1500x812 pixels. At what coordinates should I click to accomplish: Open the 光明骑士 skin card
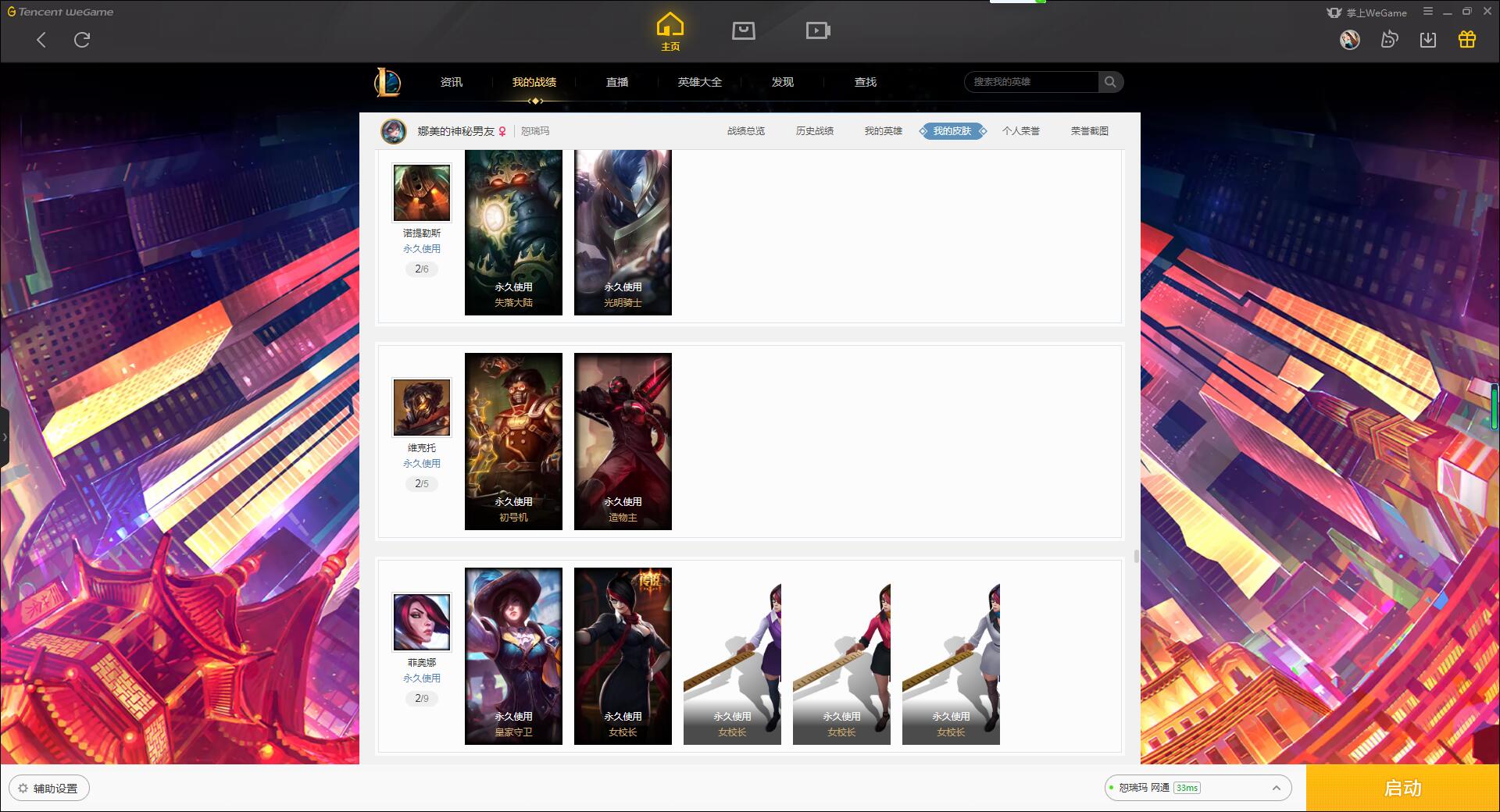623,233
